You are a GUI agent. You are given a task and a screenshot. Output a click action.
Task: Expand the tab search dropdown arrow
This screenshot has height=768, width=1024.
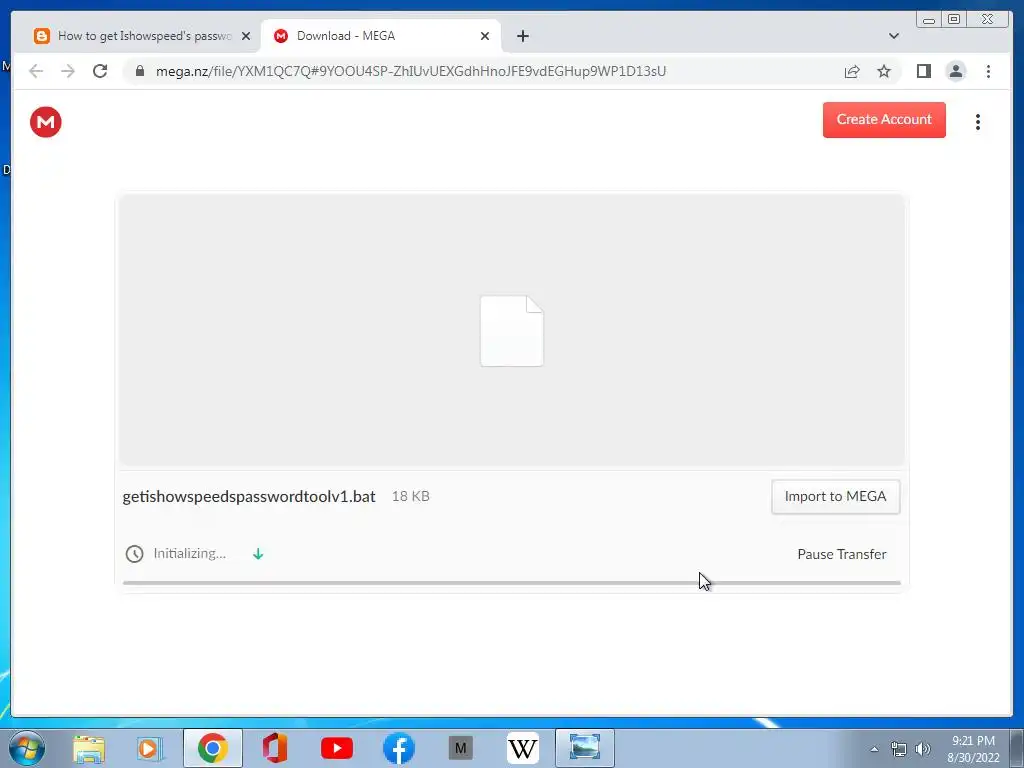[893, 36]
